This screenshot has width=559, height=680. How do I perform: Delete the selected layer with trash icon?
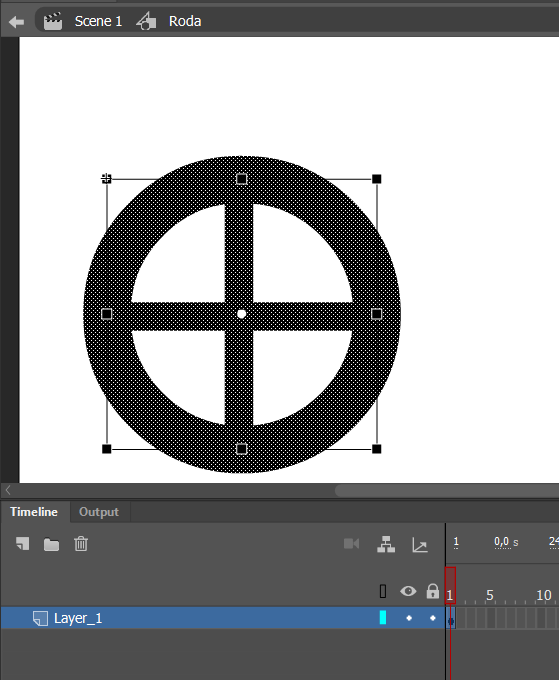(x=81, y=544)
